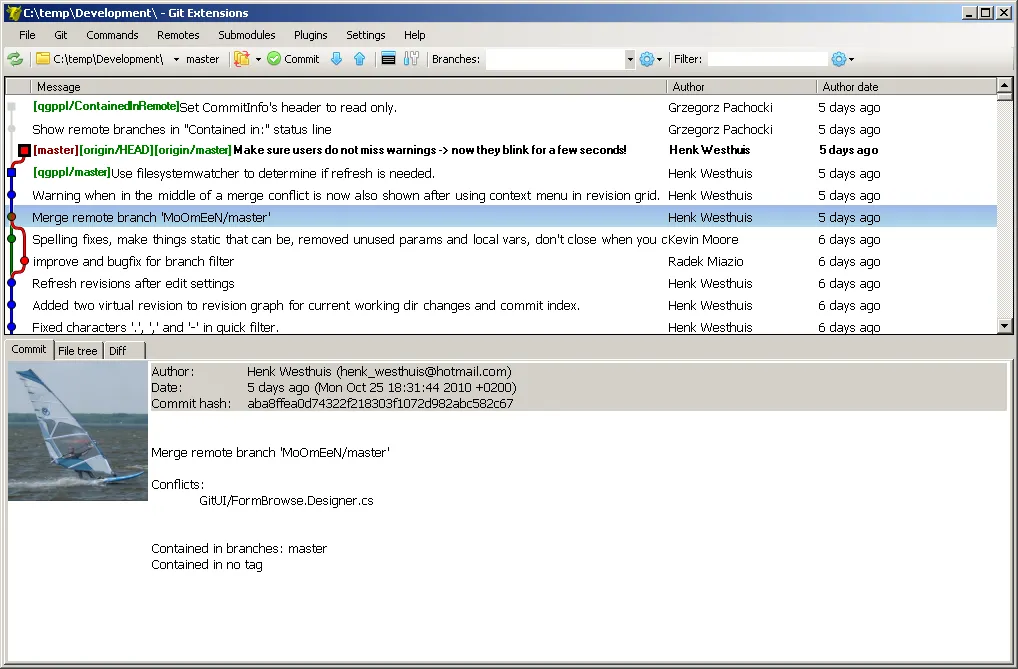Open the stash dropdown arrow
1018x669 pixels.
click(x=258, y=59)
